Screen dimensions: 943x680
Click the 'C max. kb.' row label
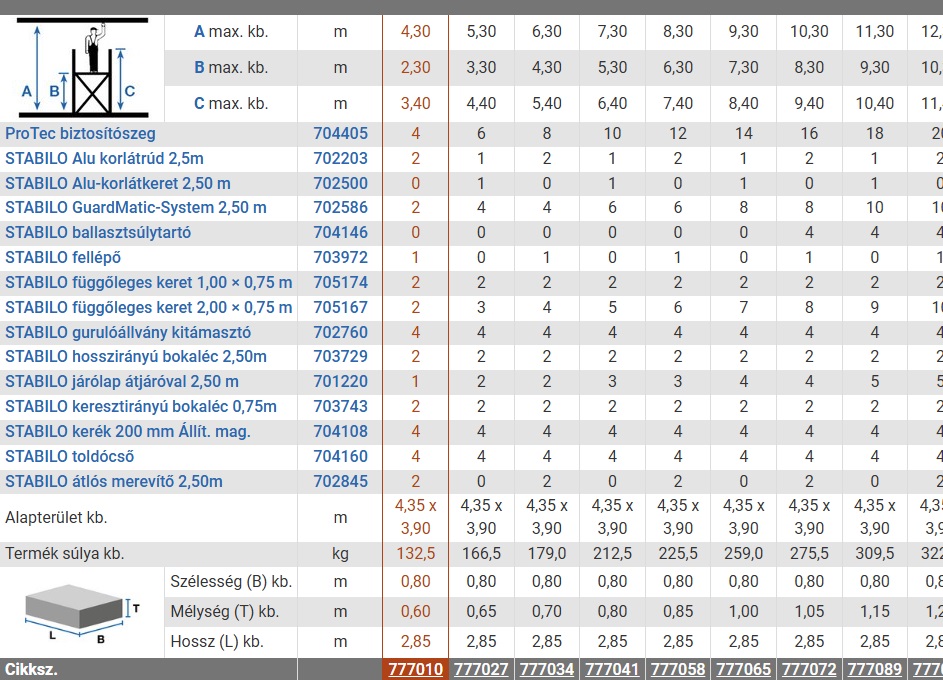231,103
